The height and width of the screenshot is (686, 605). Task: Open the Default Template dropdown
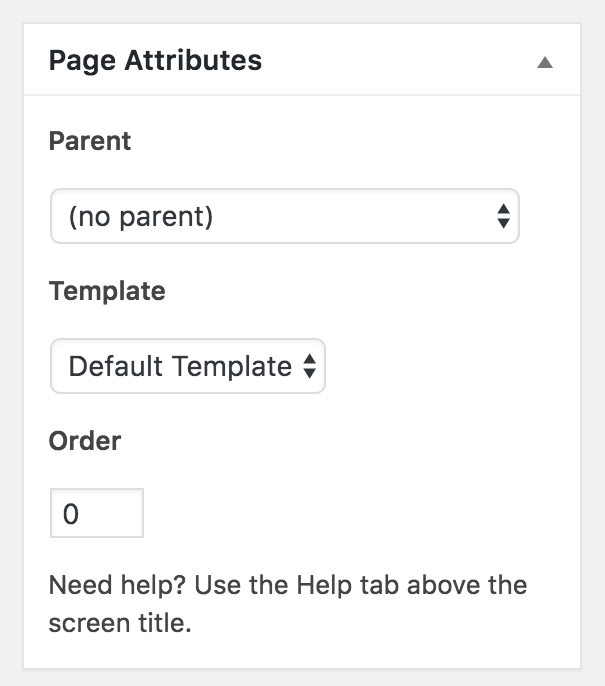188,366
